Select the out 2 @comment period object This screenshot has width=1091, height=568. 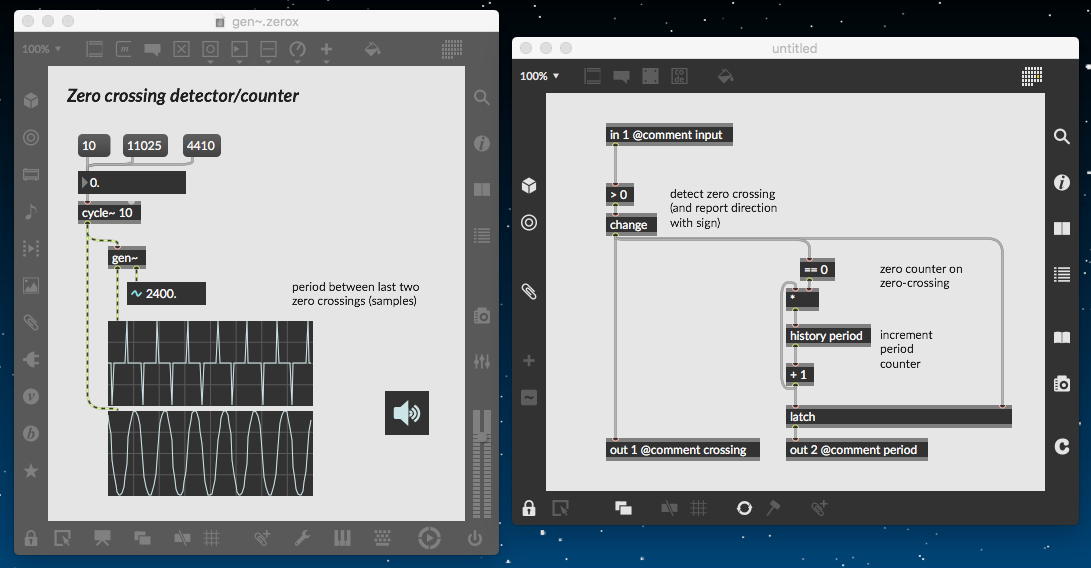point(857,450)
